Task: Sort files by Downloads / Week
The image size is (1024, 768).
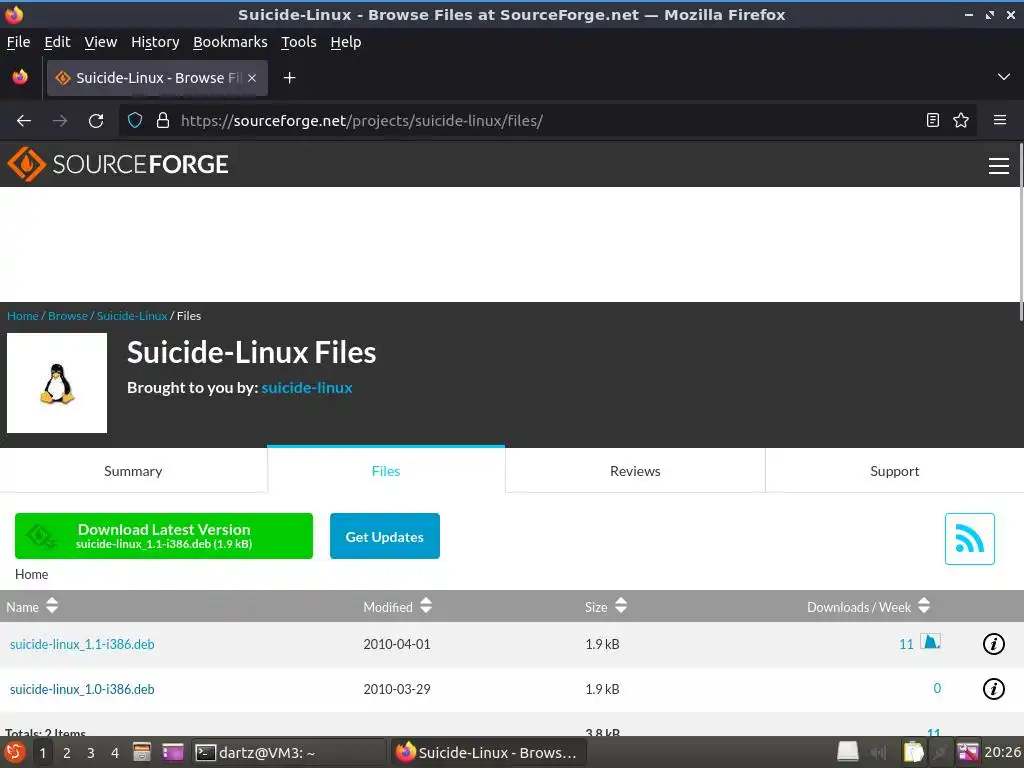Action: click(868, 607)
